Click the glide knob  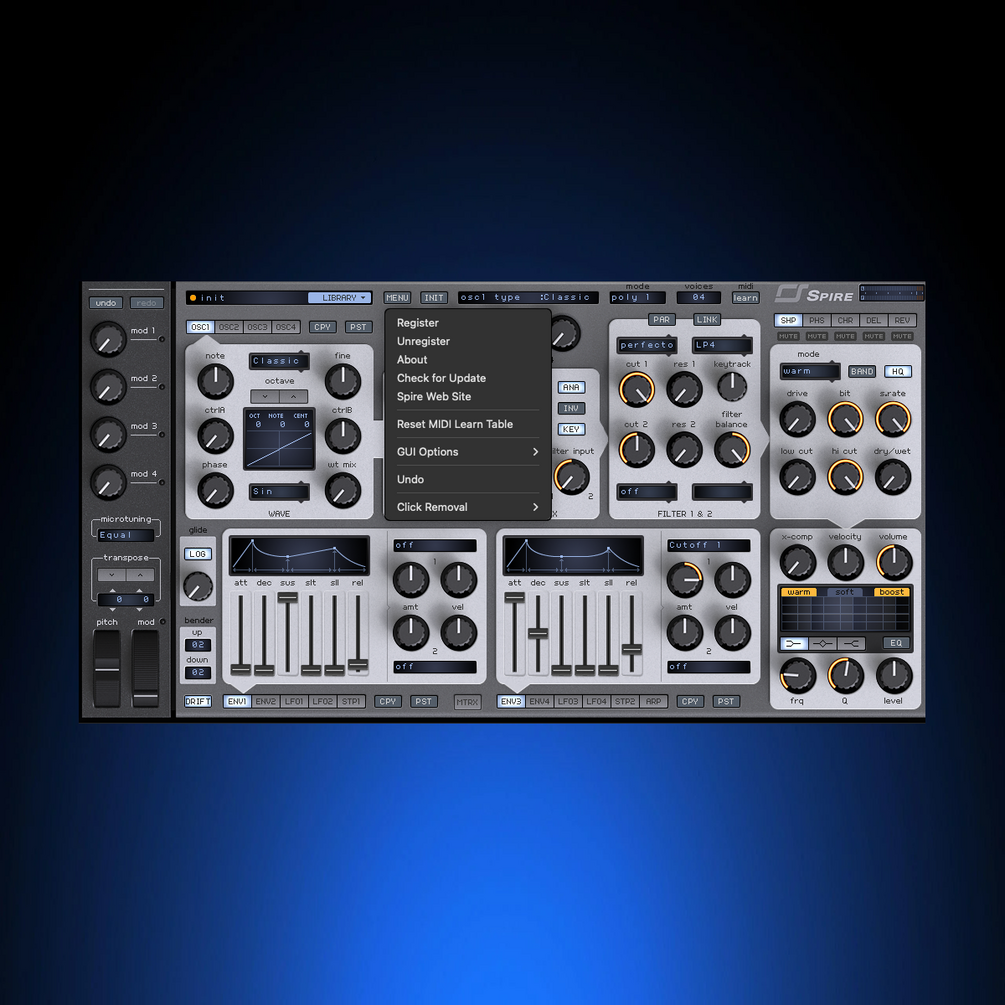click(197, 586)
